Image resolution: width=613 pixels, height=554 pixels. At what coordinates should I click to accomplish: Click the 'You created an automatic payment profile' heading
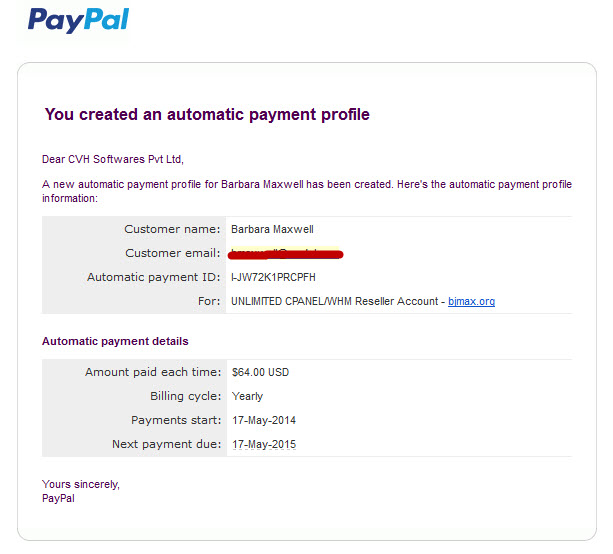(207, 115)
